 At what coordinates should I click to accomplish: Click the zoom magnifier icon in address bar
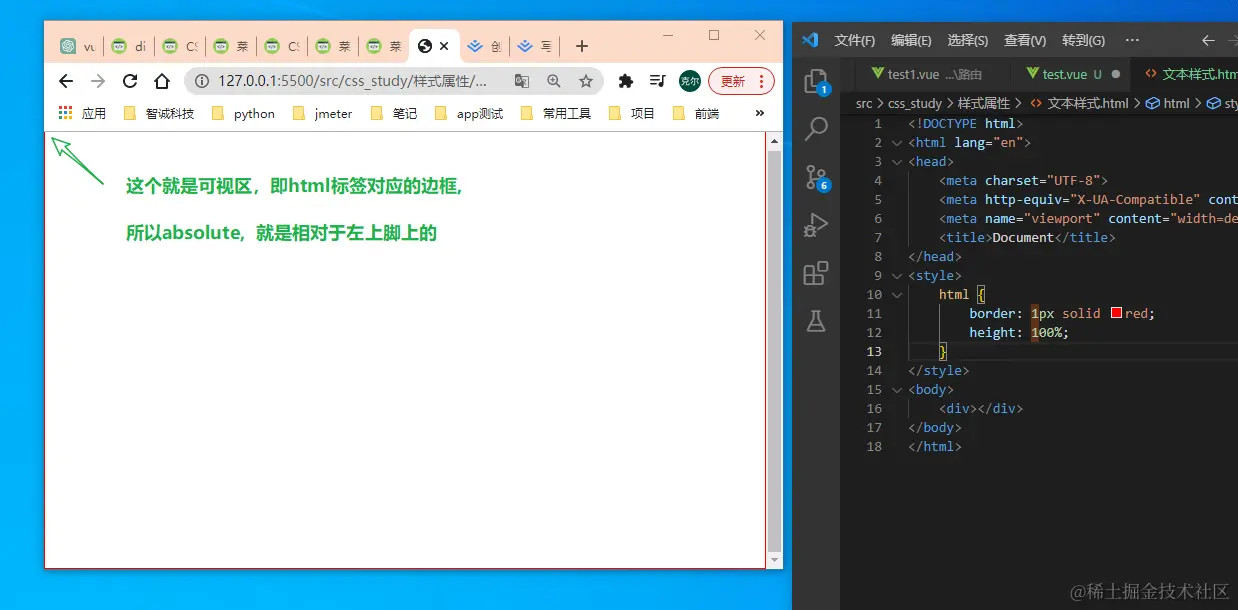pos(554,81)
